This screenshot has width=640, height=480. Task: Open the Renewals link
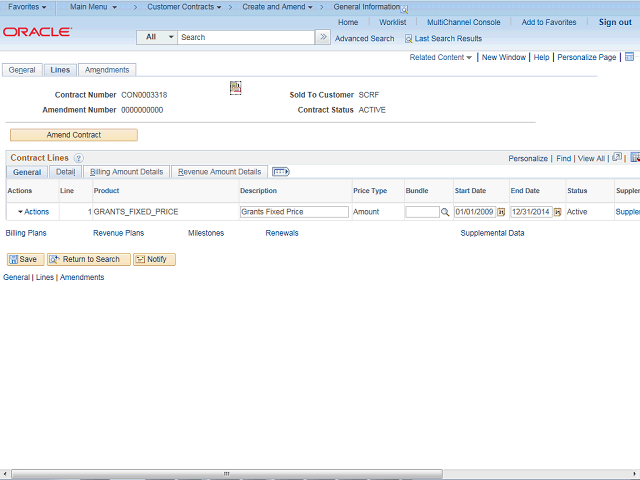click(x=282, y=233)
